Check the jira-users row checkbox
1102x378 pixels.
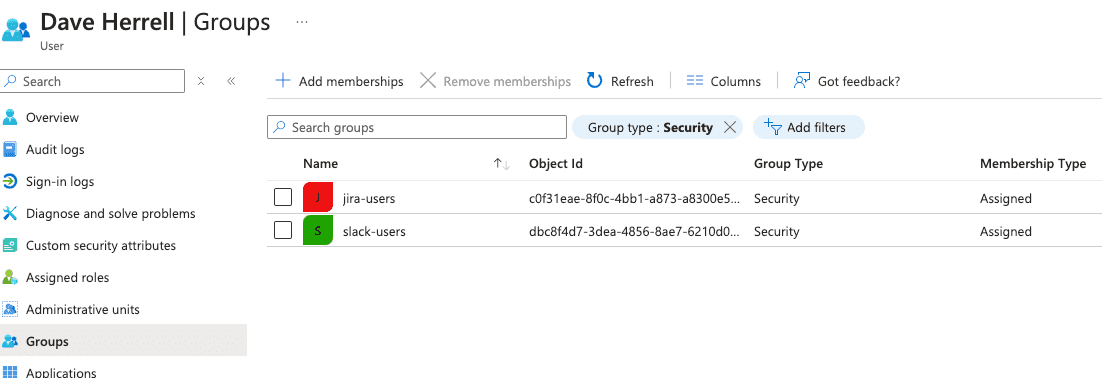[283, 198]
